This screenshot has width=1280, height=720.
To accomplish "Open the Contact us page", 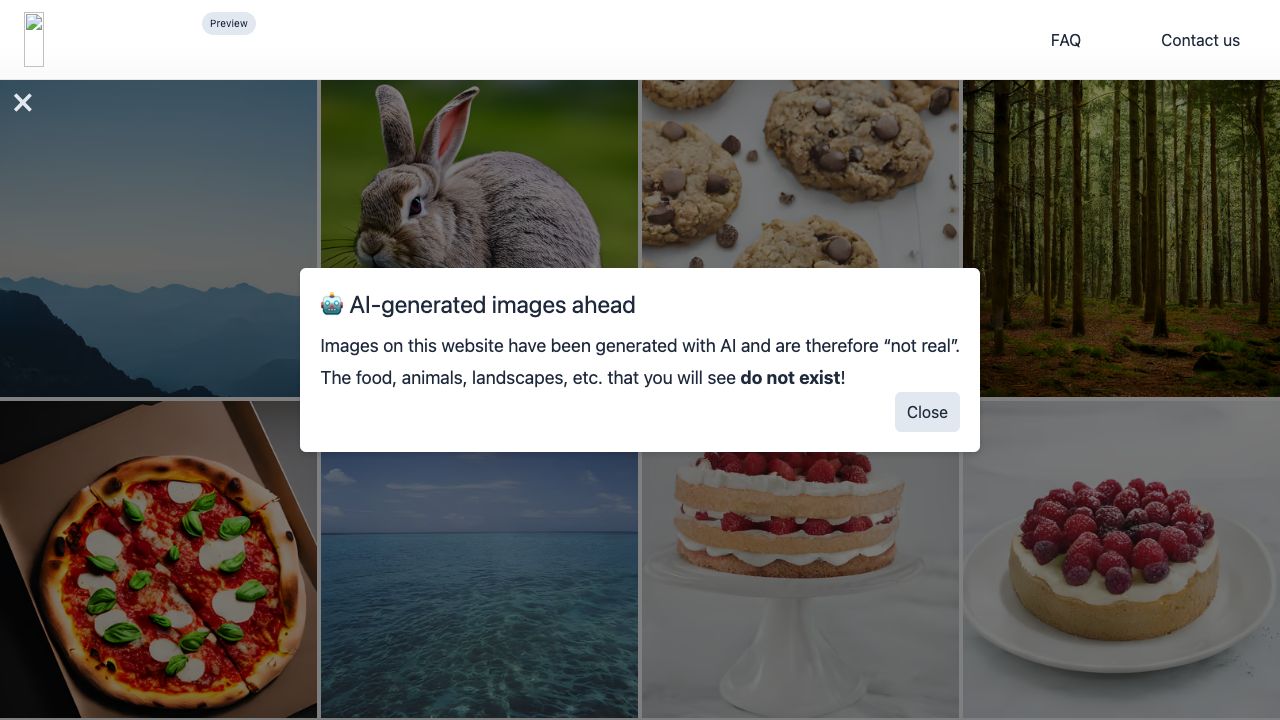I will [1200, 40].
